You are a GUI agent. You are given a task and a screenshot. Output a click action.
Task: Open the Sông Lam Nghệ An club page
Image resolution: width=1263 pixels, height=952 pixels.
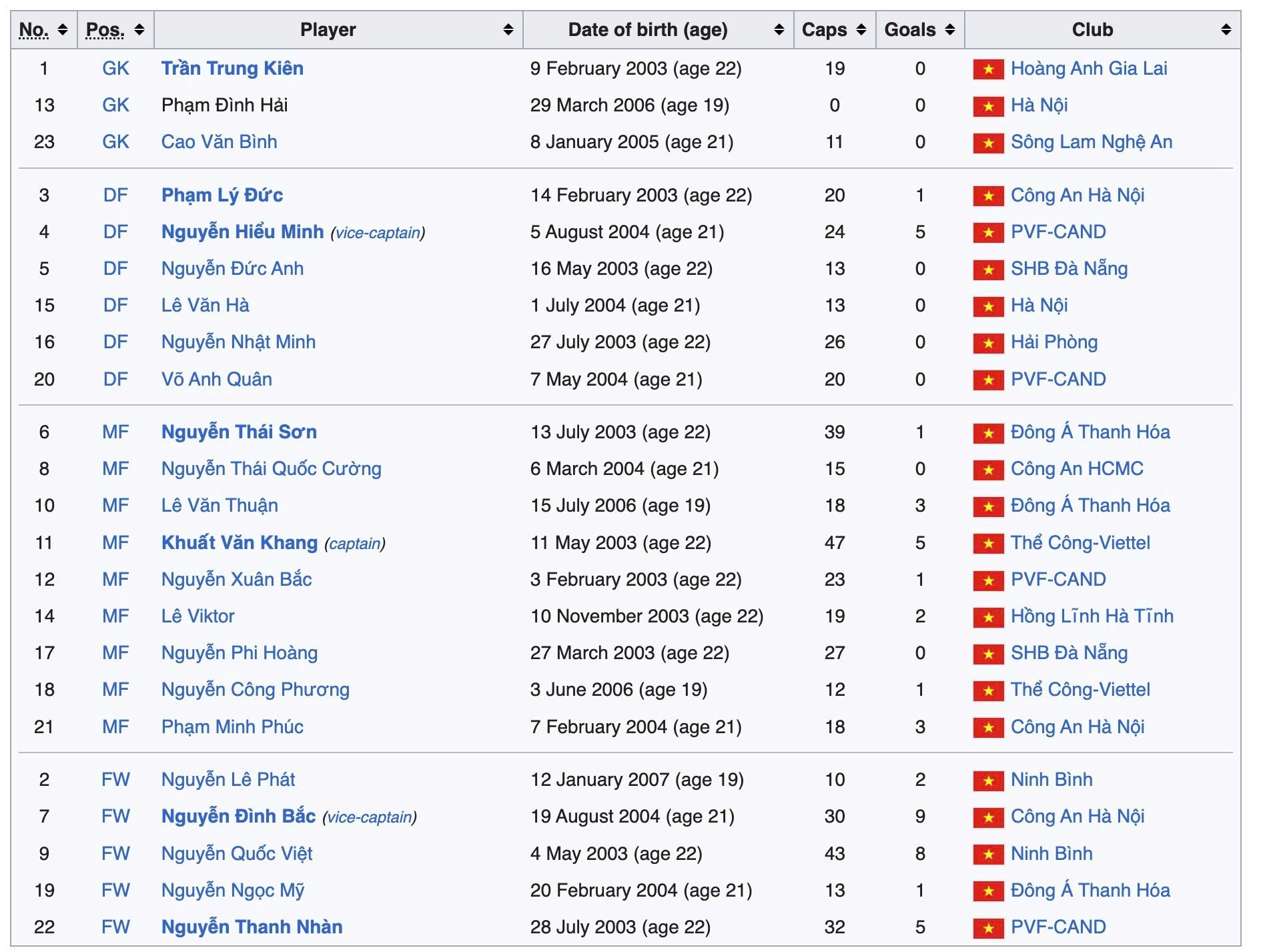pos(1091,141)
